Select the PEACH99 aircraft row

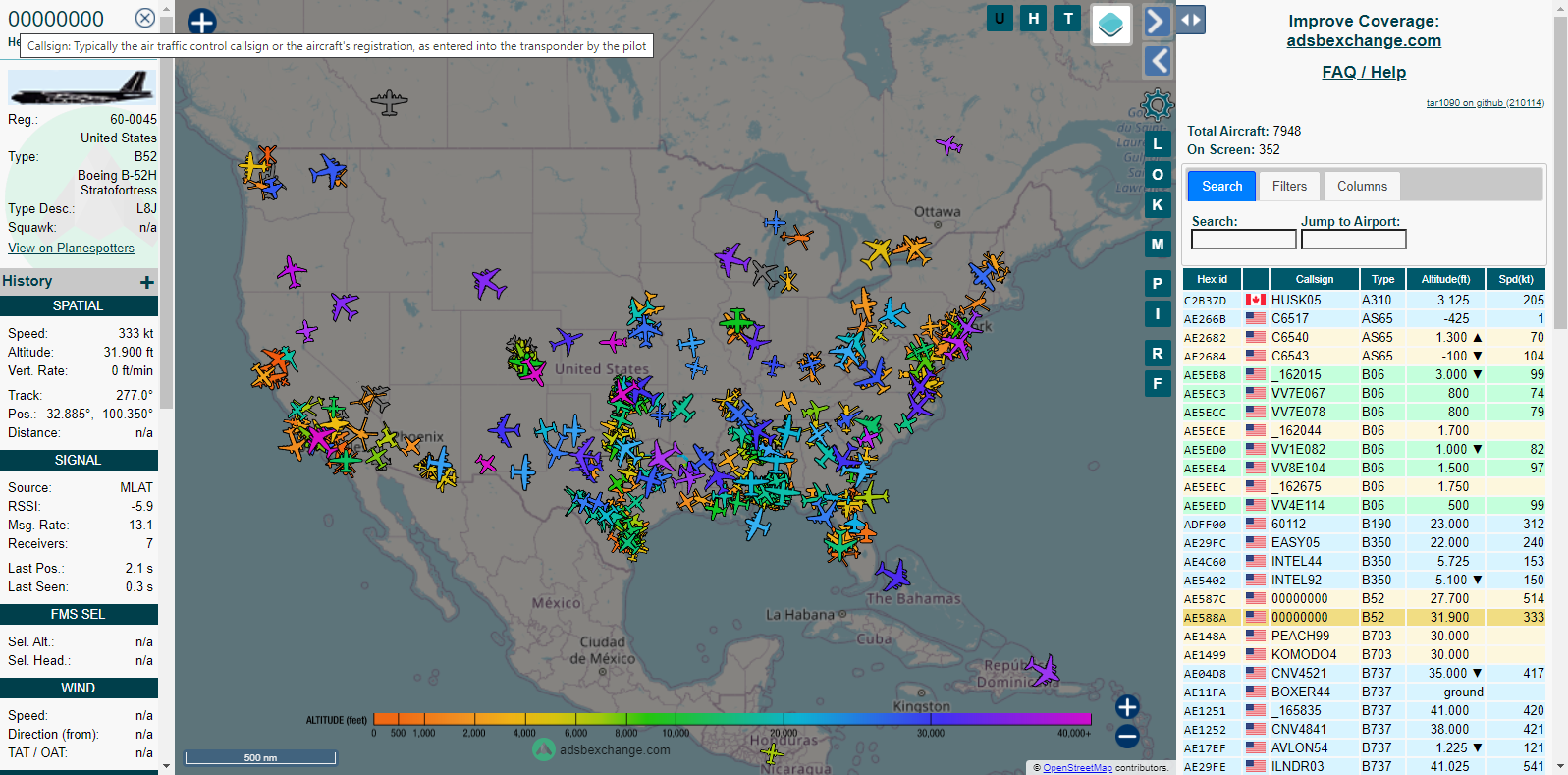click(1364, 636)
